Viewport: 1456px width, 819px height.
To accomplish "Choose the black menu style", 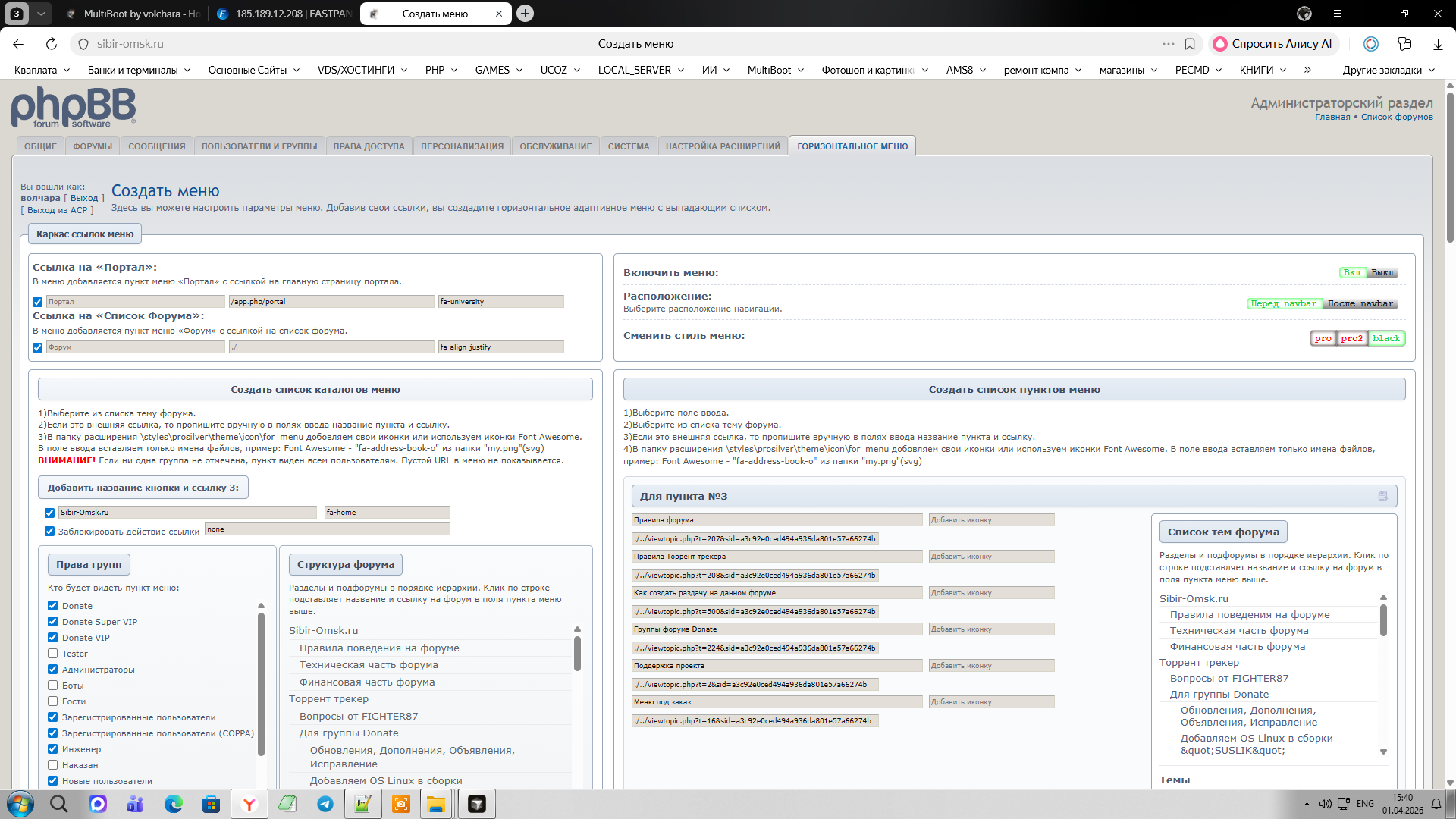I will (x=1386, y=338).
